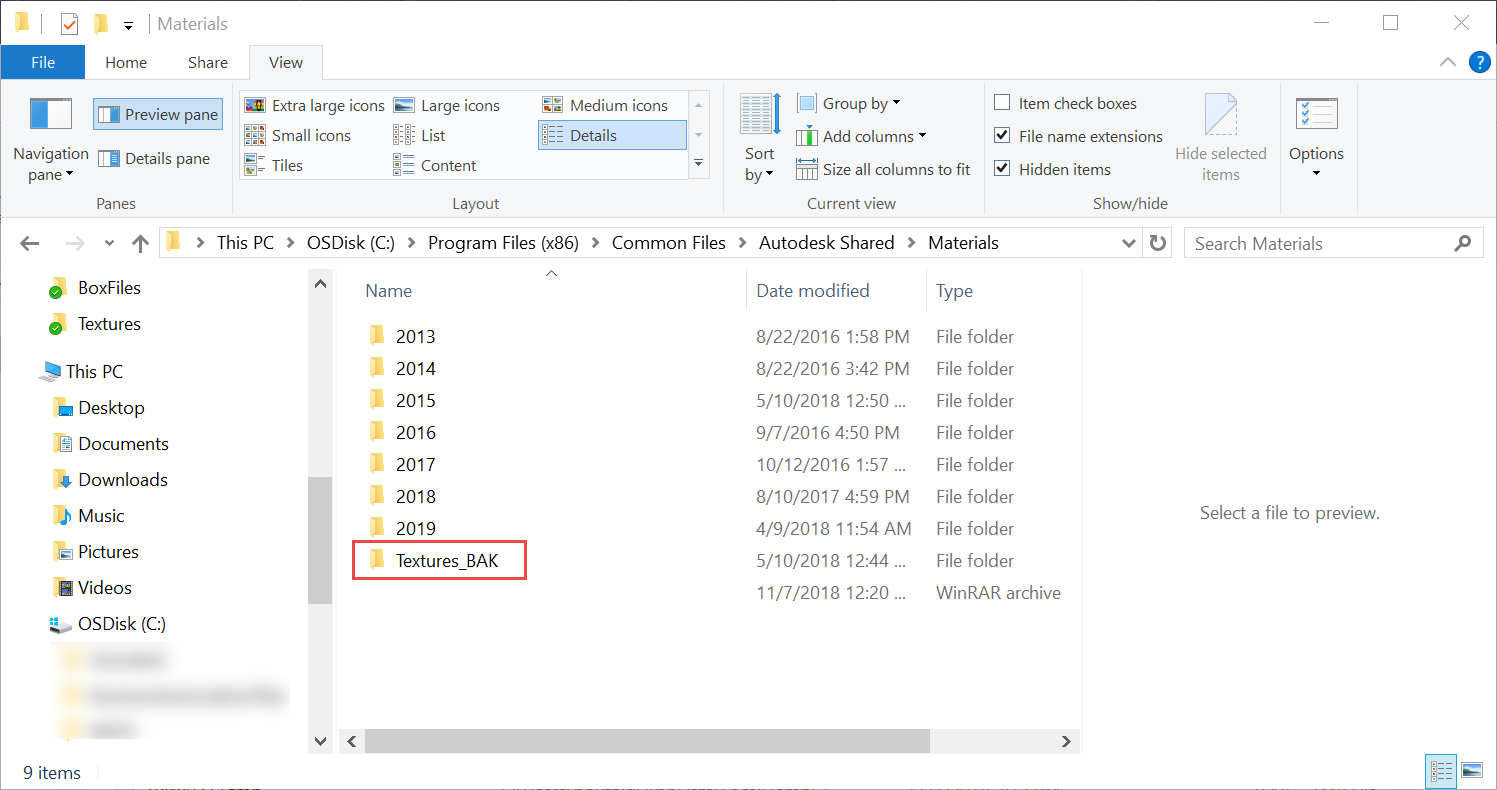Open Pictures in navigation pane
Screen dimensions: 1497x790
tap(108, 552)
